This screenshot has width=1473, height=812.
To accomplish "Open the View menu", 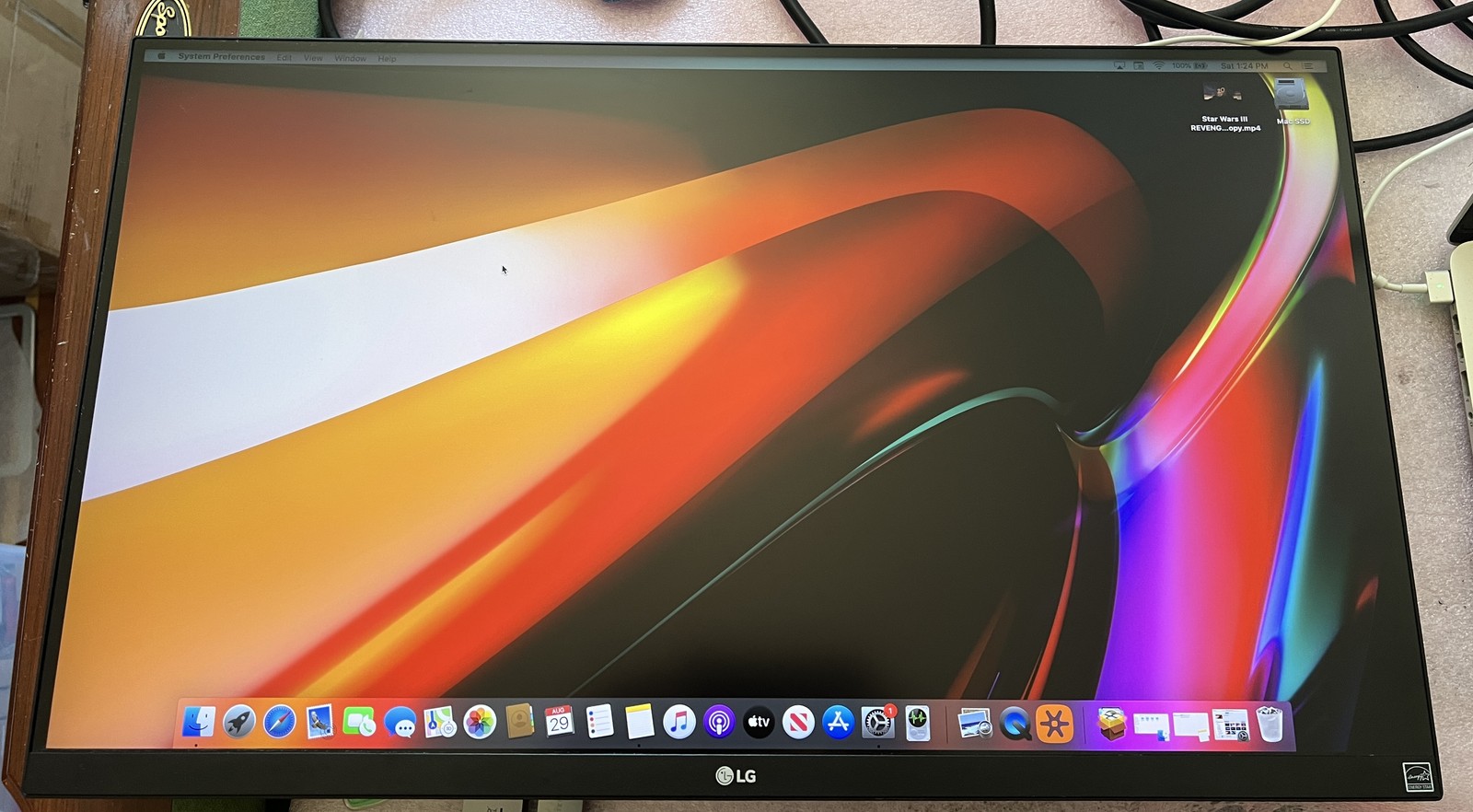I will [x=313, y=58].
